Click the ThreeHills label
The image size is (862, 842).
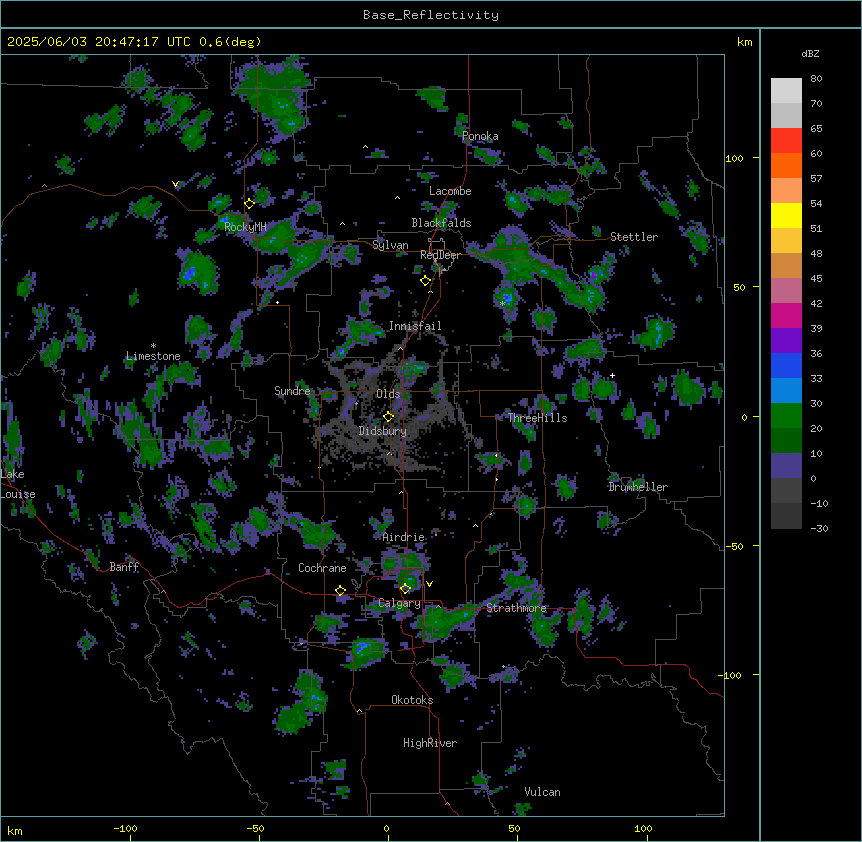537,418
